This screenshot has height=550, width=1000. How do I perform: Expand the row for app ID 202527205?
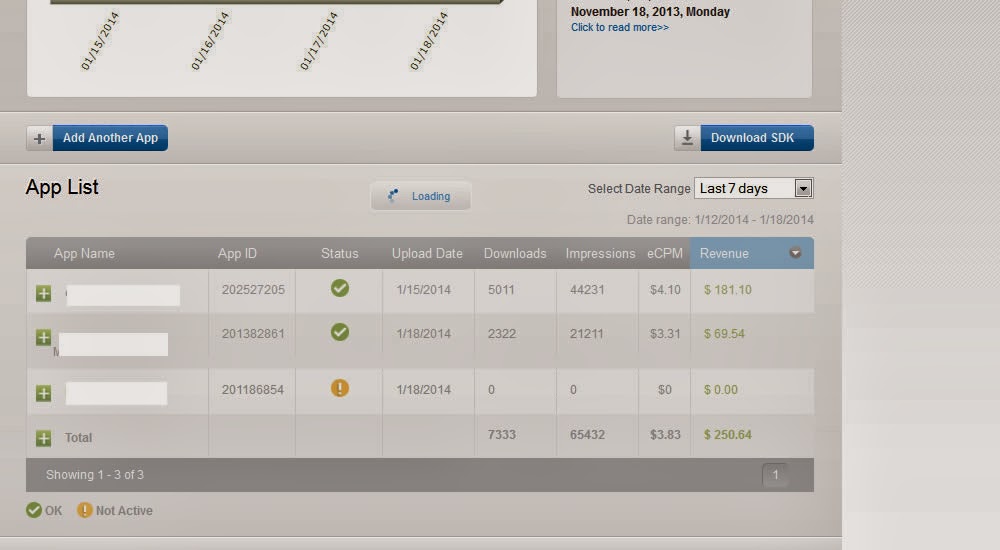pyautogui.click(x=43, y=294)
